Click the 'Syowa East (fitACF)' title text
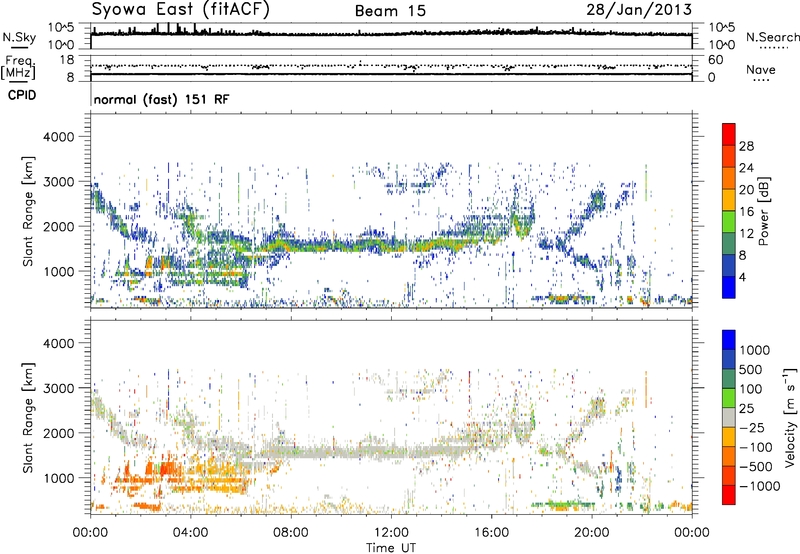800x554 pixels. [180, 9]
